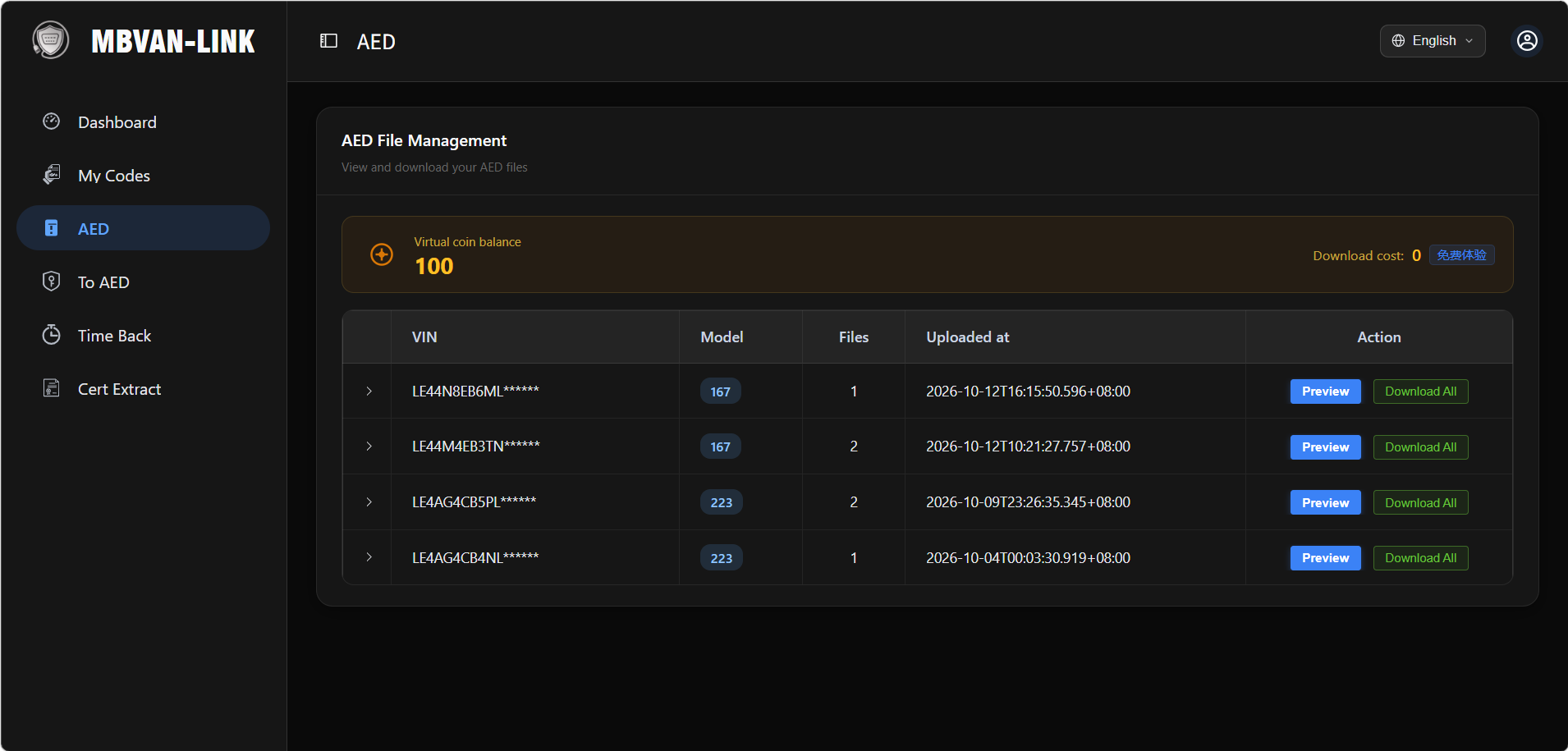This screenshot has height=751, width=1568.
Task: Expand row LE4AG4CB4NL******
Action: click(369, 557)
